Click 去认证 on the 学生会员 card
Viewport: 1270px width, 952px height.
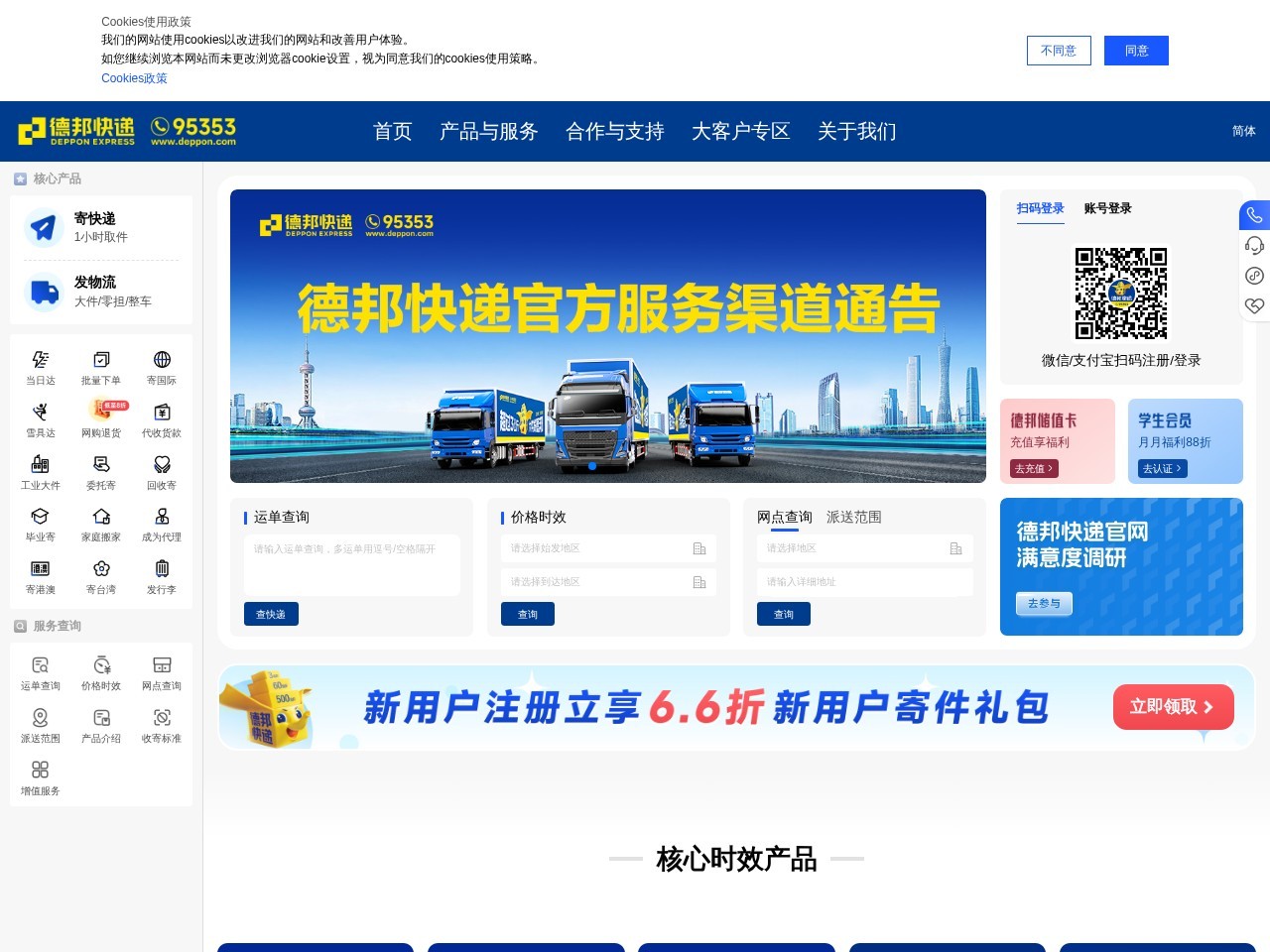tap(1162, 468)
